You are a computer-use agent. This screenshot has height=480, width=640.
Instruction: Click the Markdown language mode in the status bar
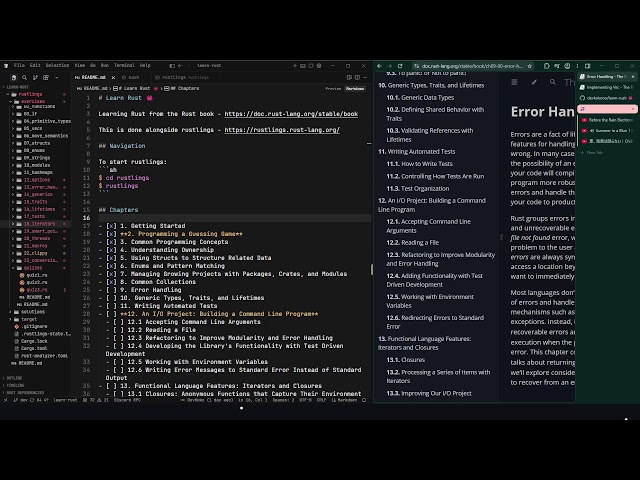point(344,400)
